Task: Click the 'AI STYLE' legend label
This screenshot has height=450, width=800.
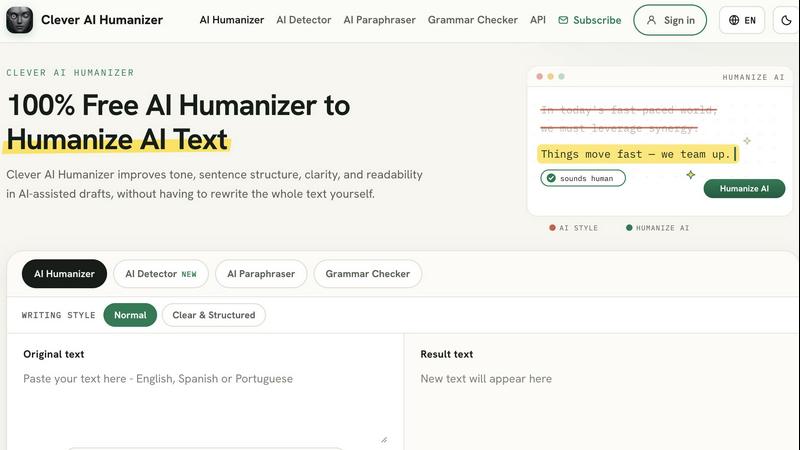Action: [578, 228]
